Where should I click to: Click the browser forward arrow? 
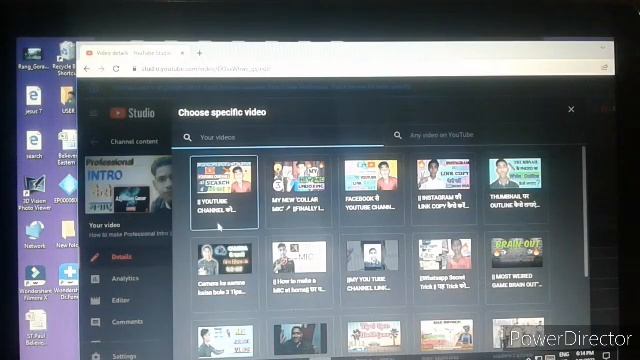tap(101, 69)
